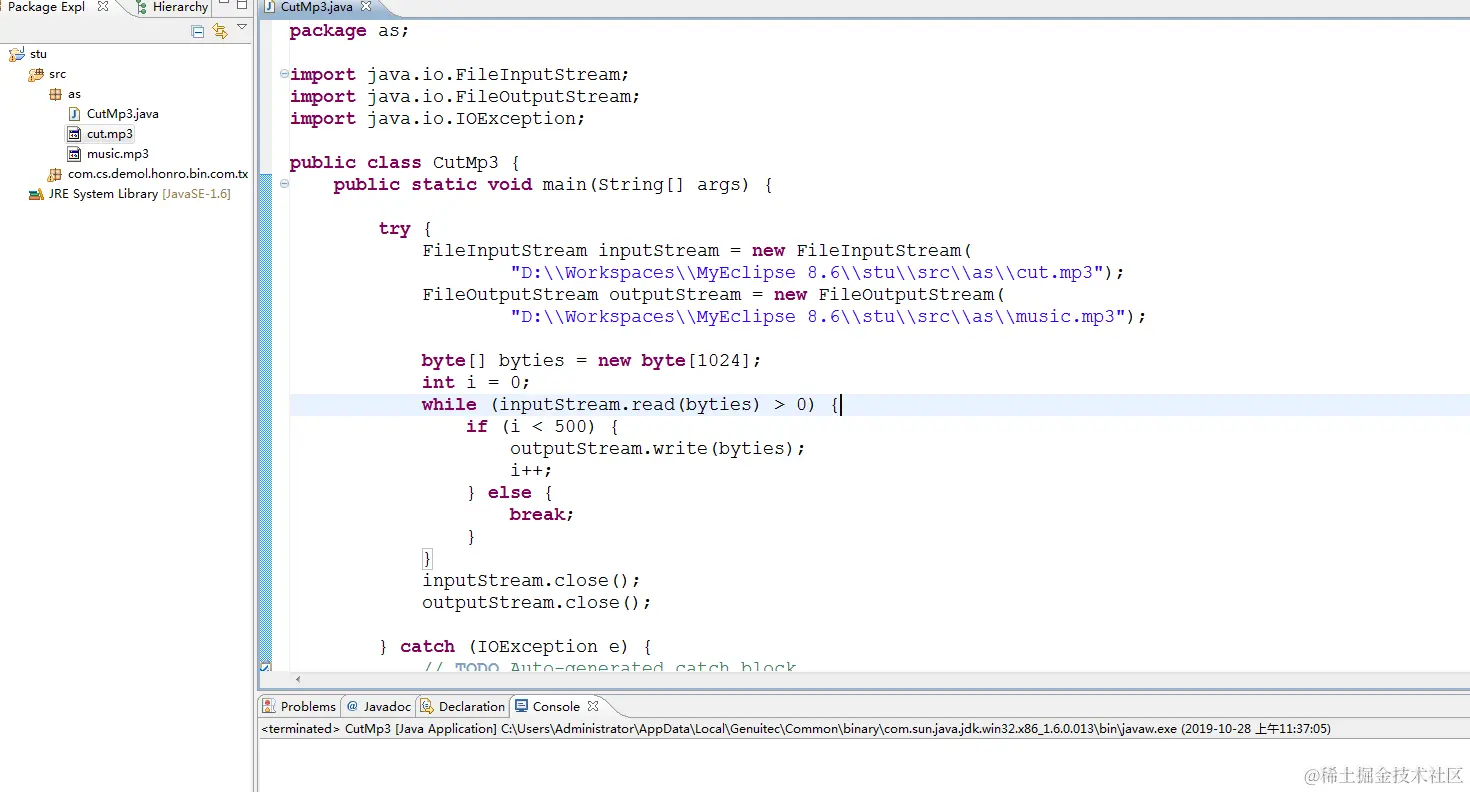
Task: Click the CutMp3.java file icon in tree
Action: tap(74, 114)
